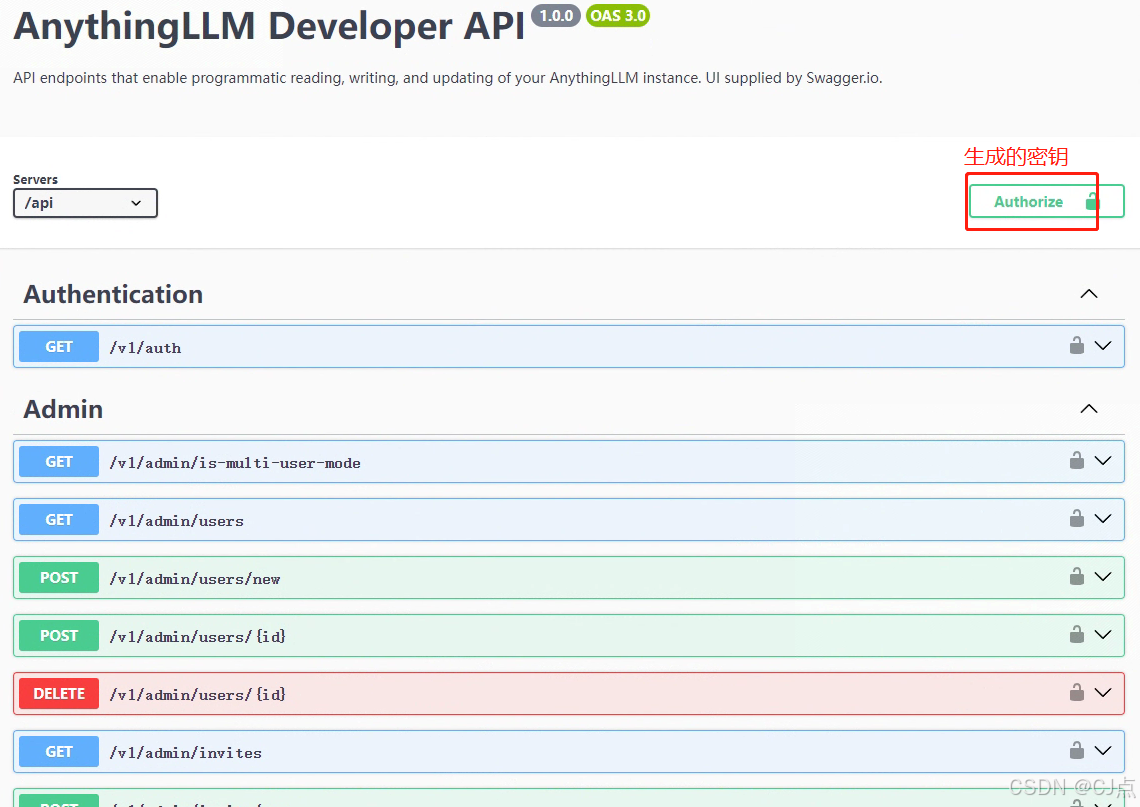Expand DELETE /v1/admin/users/{id} chevron
Viewport: 1140px width, 807px height.
click(1103, 692)
